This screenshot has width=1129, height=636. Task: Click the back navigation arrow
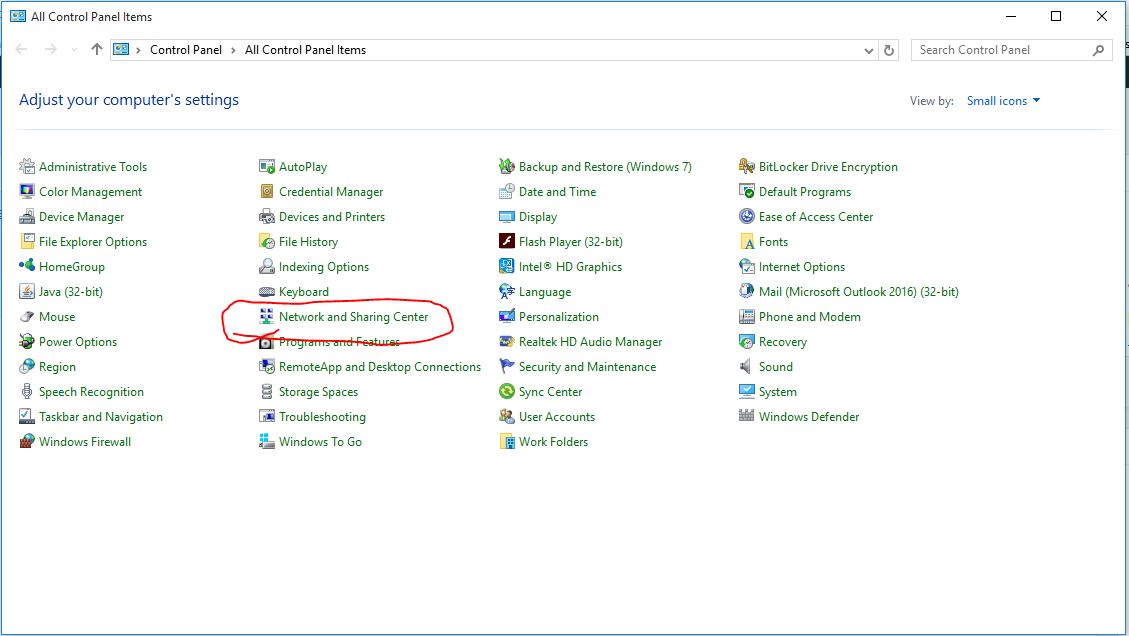[x=22, y=49]
